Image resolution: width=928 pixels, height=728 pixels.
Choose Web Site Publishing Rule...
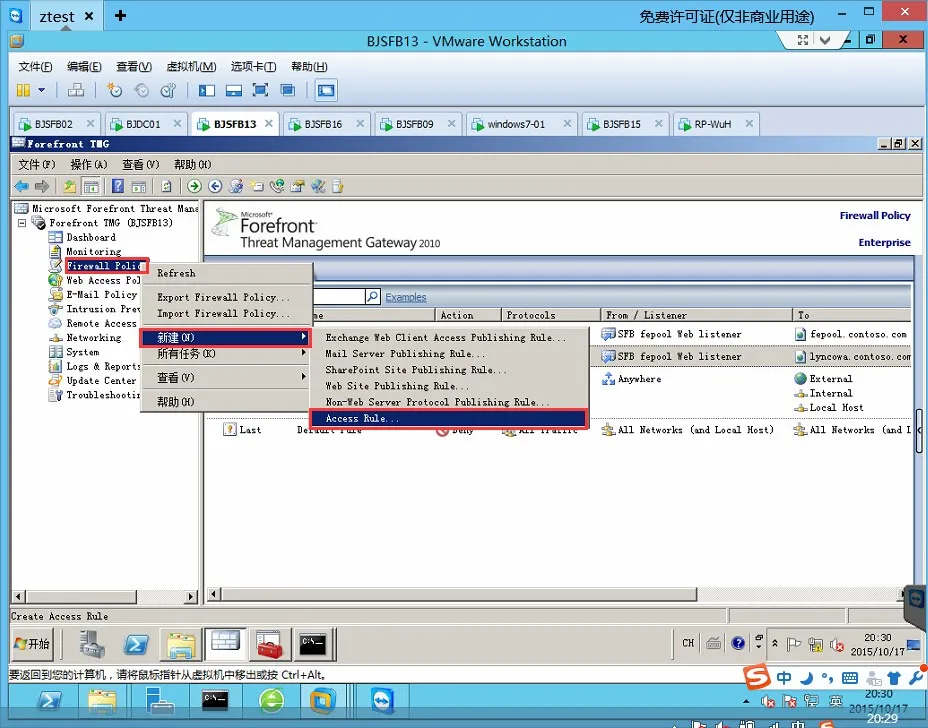(397, 386)
